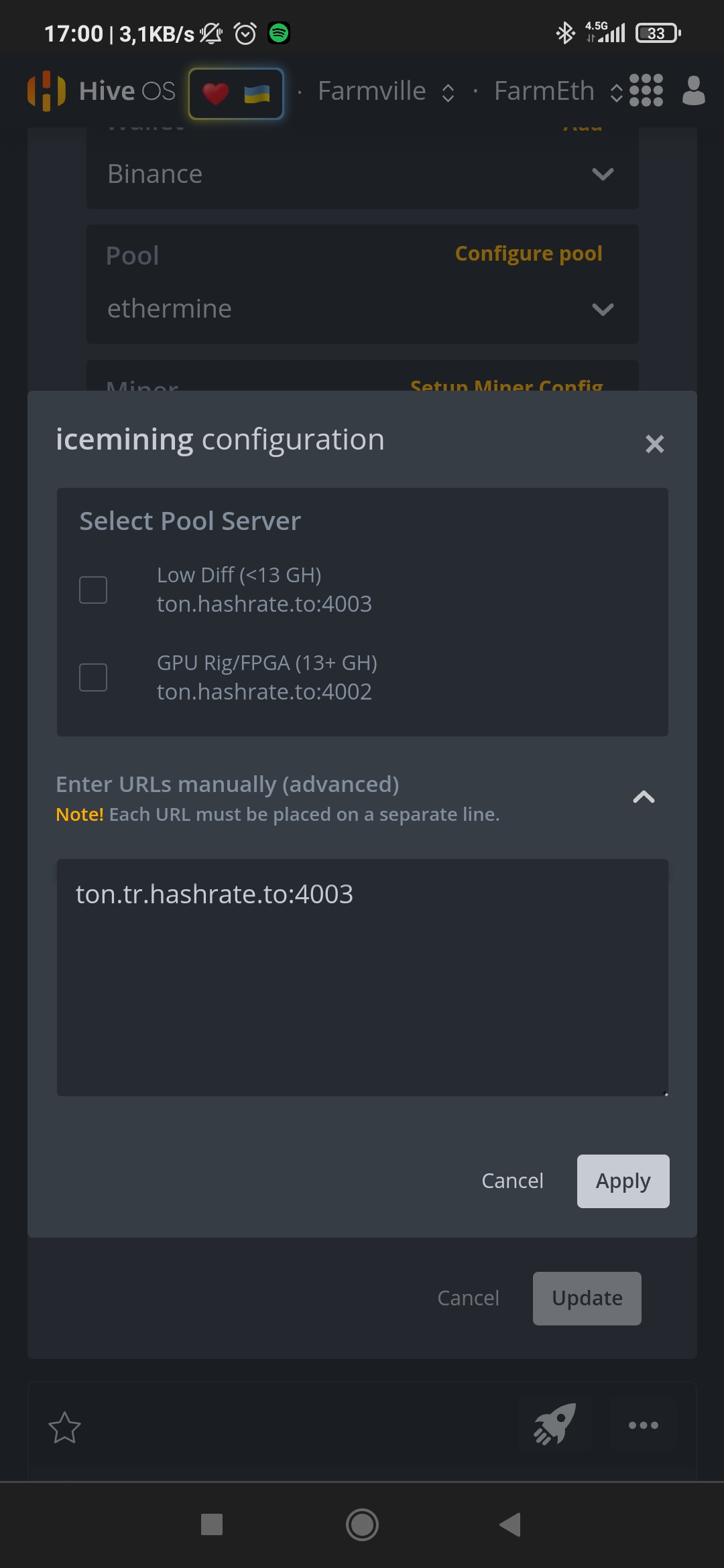This screenshot has height=1568, width=724.
Task: Tap the Spotify status bar icon
Action: (x=279, y=33)
